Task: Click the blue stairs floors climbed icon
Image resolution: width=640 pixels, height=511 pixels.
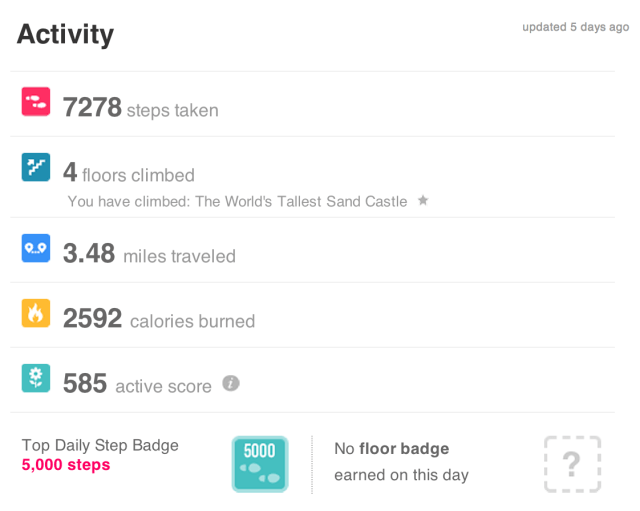Action: point(36,166)
